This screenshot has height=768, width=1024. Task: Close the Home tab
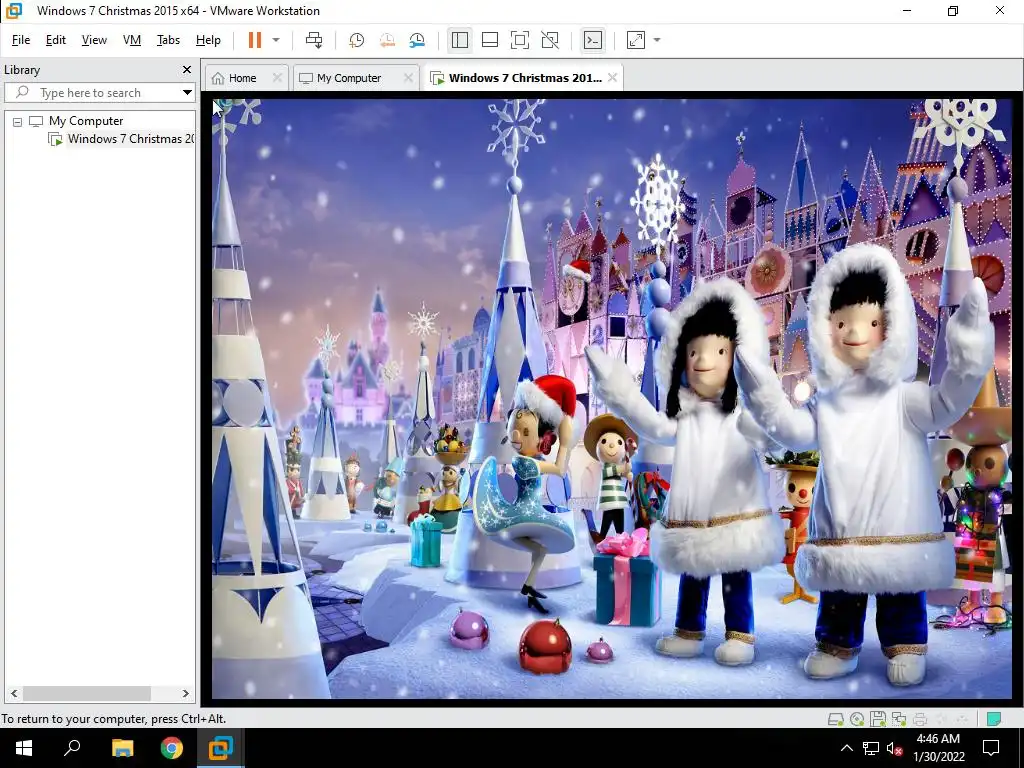(278, 78)
